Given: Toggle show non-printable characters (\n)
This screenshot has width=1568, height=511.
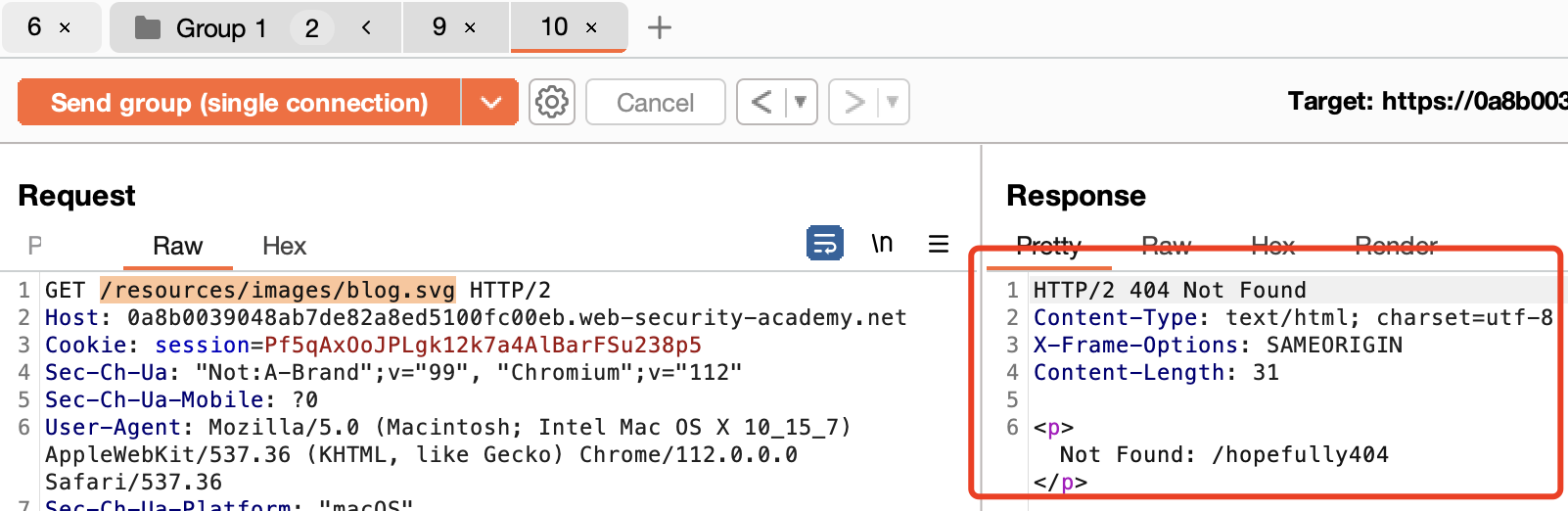Looking at the screenshot, I should [882, 243].
